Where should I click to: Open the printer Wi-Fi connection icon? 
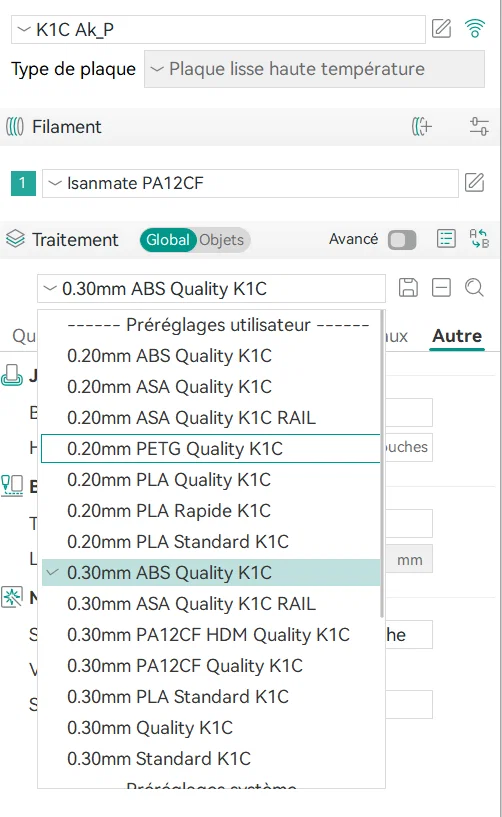474,28
